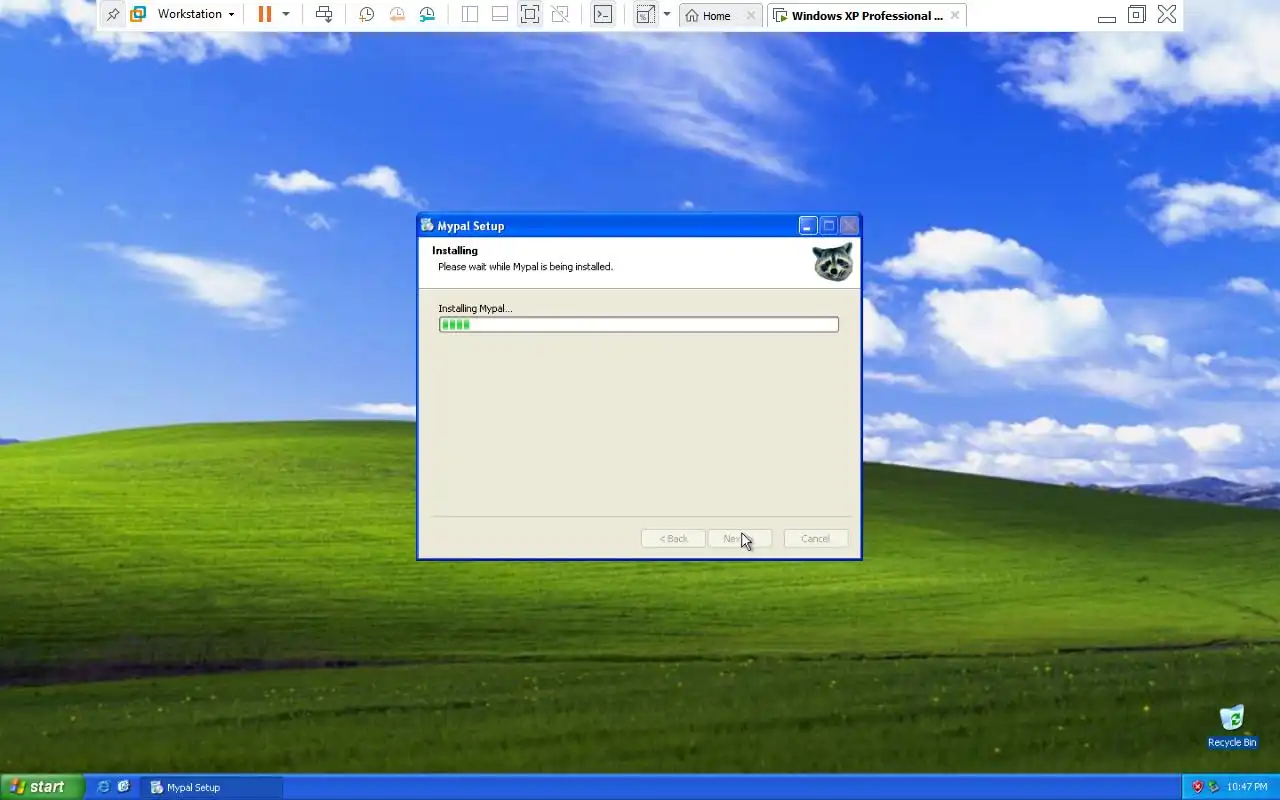
Task: Click the VMware Workstation logo icon
Action: 138,15
